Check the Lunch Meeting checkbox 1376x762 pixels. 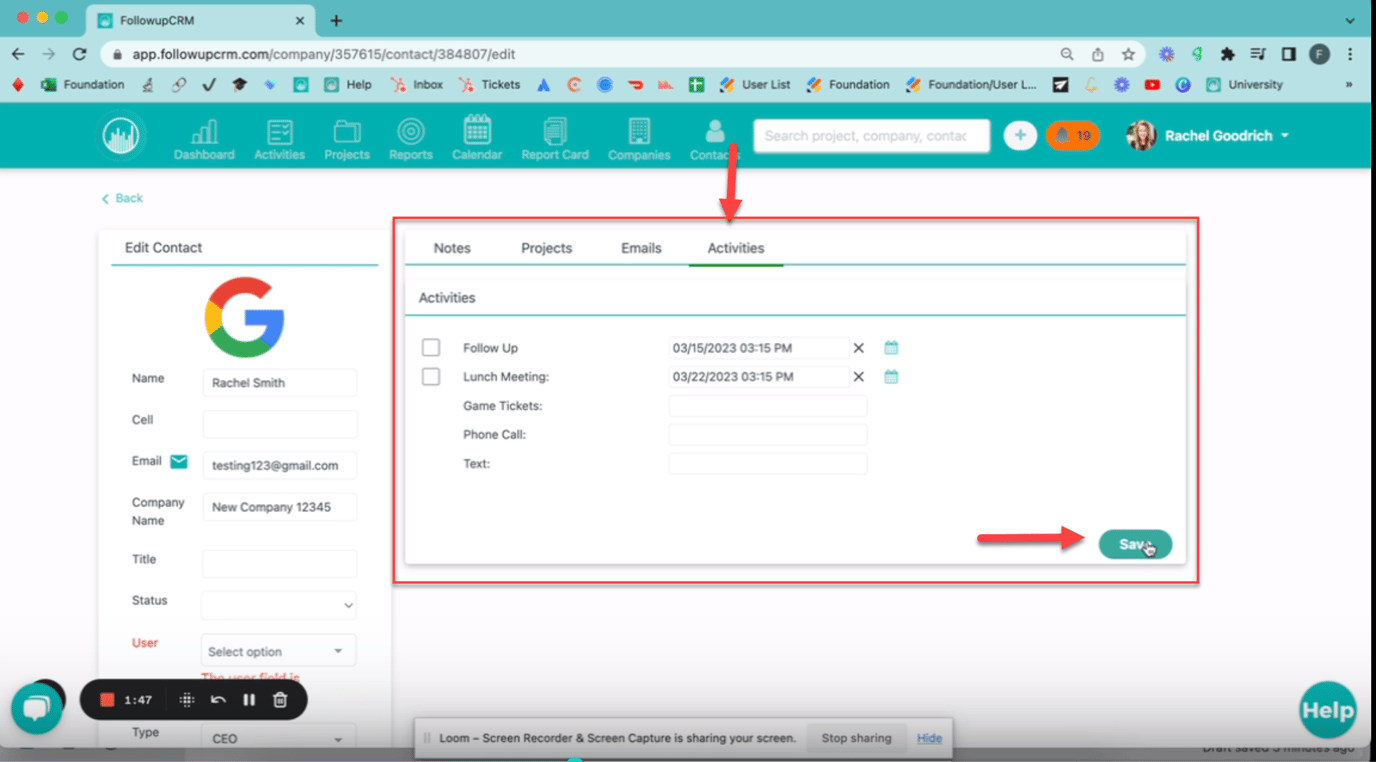coord(431,377)
